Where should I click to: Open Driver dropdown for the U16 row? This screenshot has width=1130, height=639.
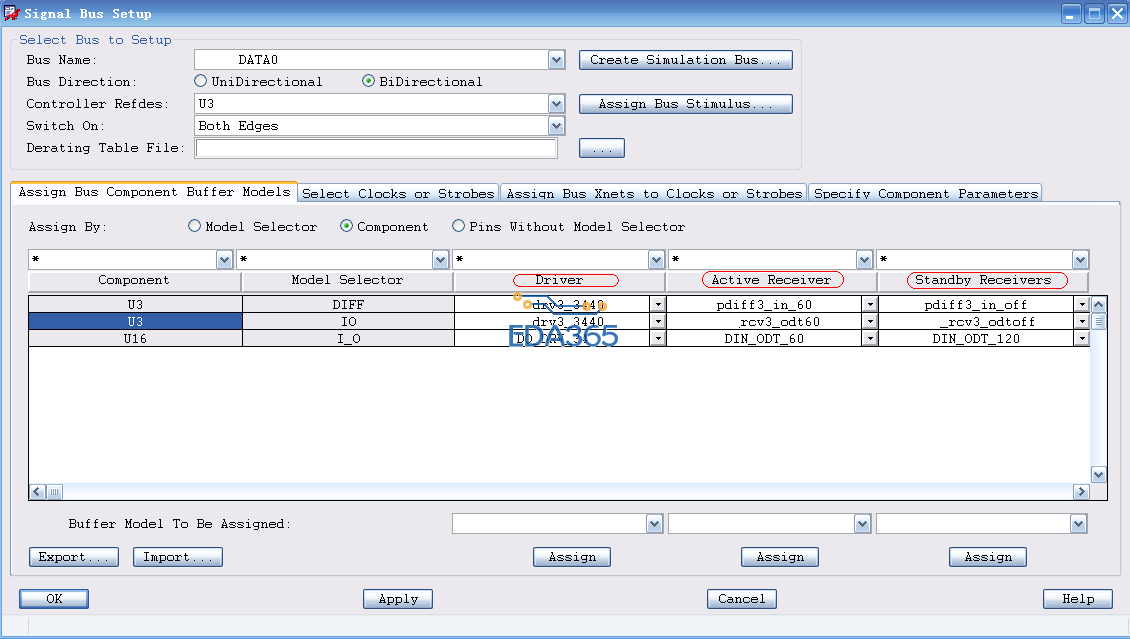coord(658,338)
